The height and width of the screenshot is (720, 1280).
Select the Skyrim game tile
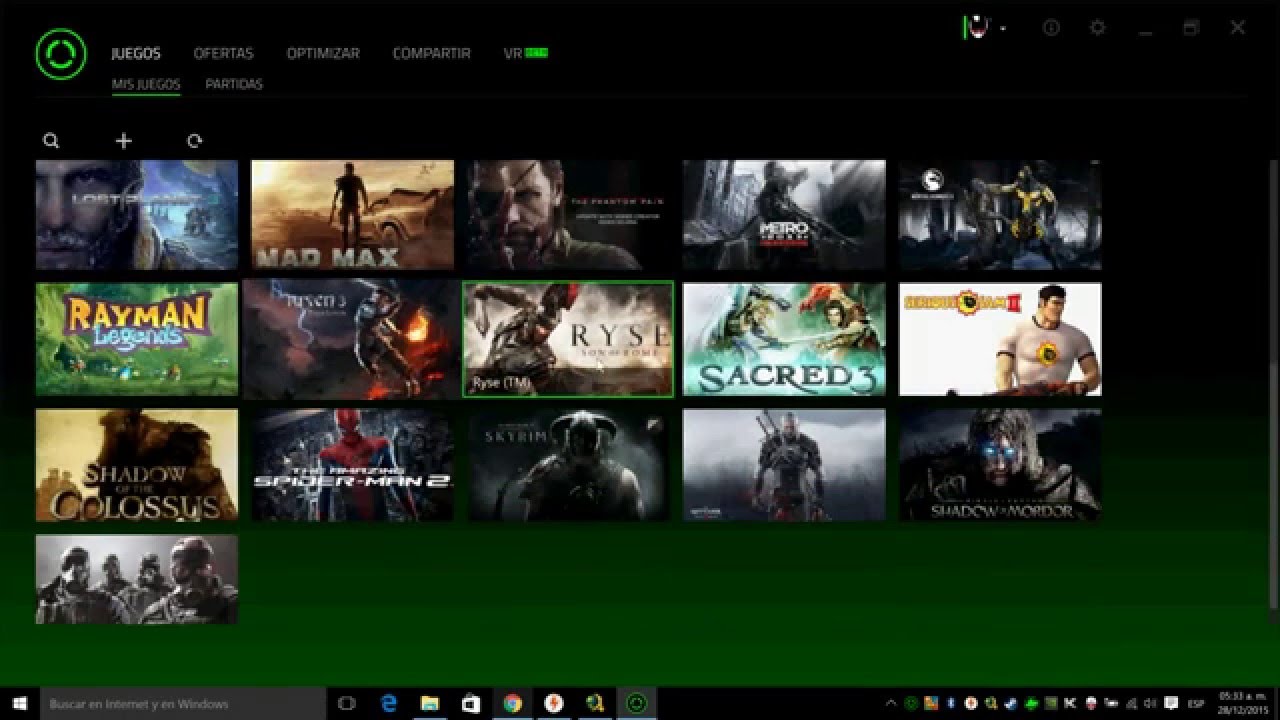[568, 465]
